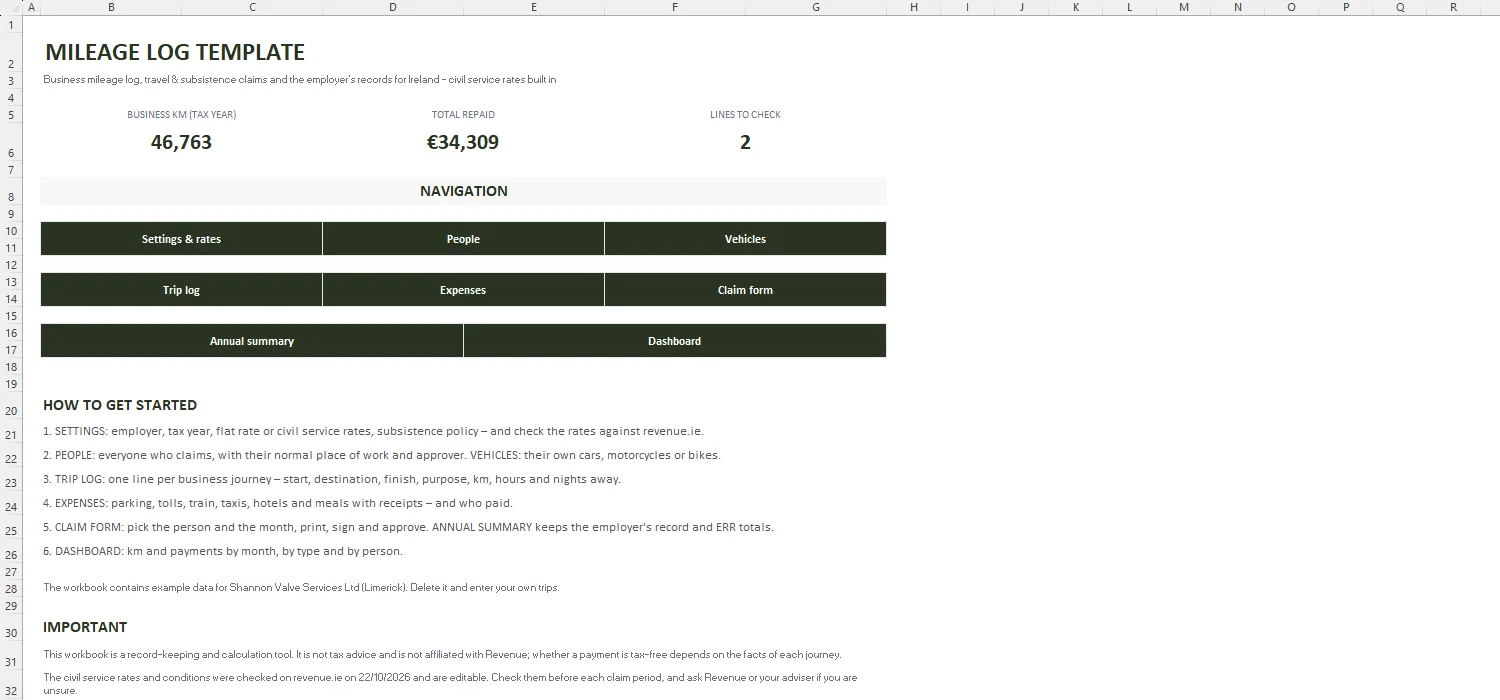This screenshot has width=1500, height=700.
Task: Jump to the Trip log
Action: click(x=181, y=290)
